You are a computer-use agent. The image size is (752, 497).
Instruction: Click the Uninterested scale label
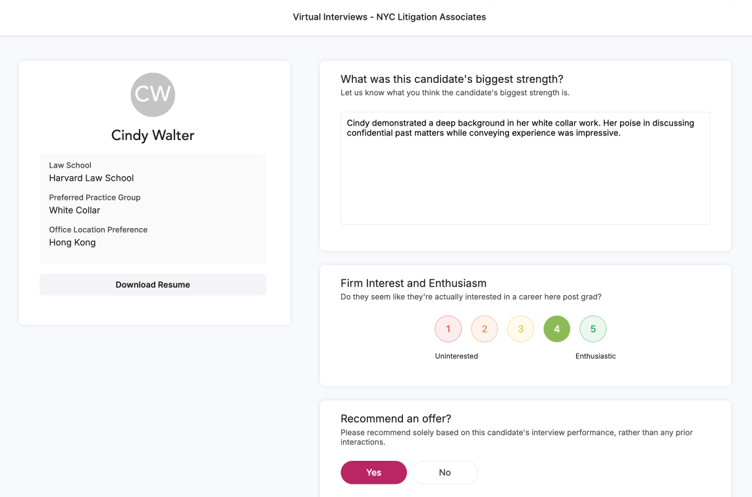[x=456, y=356]
